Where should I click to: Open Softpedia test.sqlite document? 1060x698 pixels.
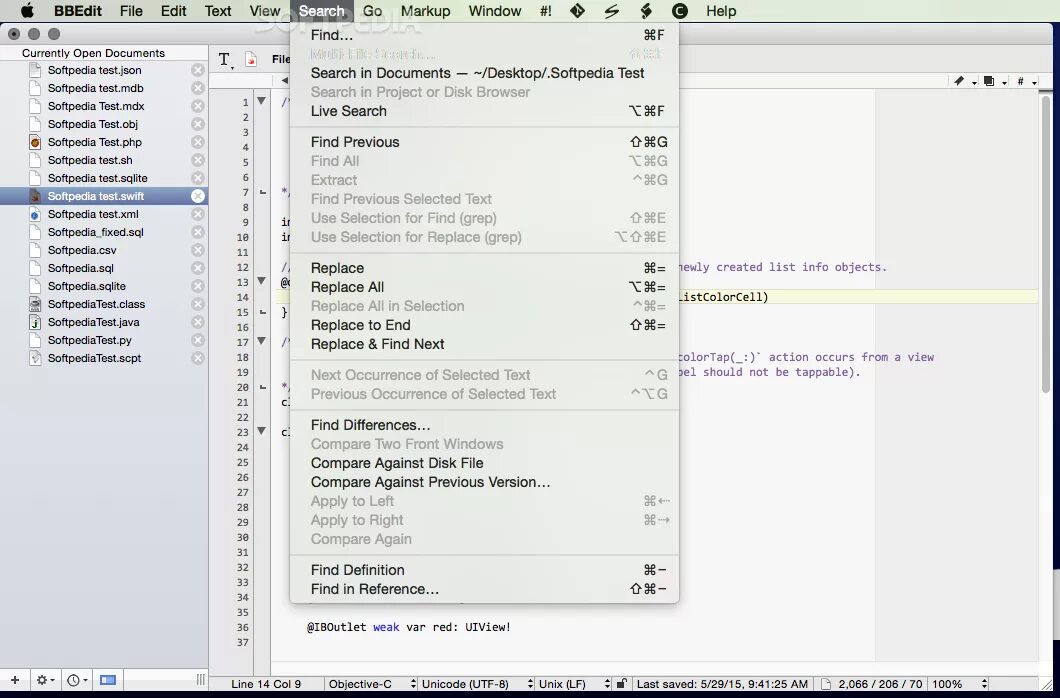click(104, 178)
